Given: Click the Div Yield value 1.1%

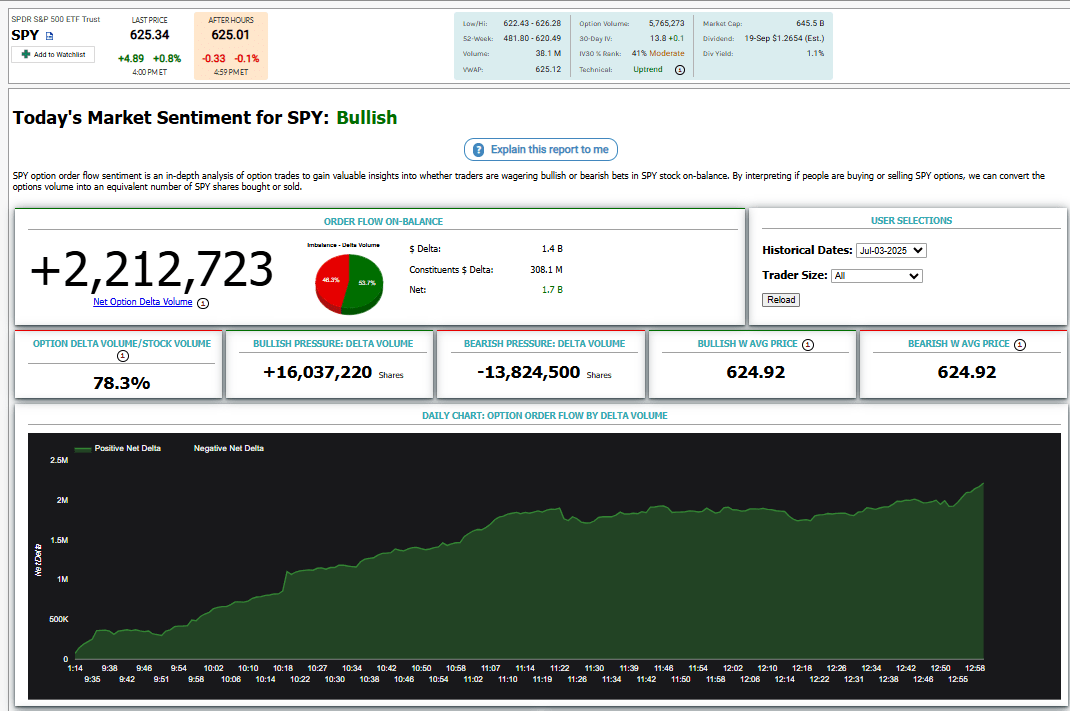Looking at the screenshot, I should click(x=815, y=53).
